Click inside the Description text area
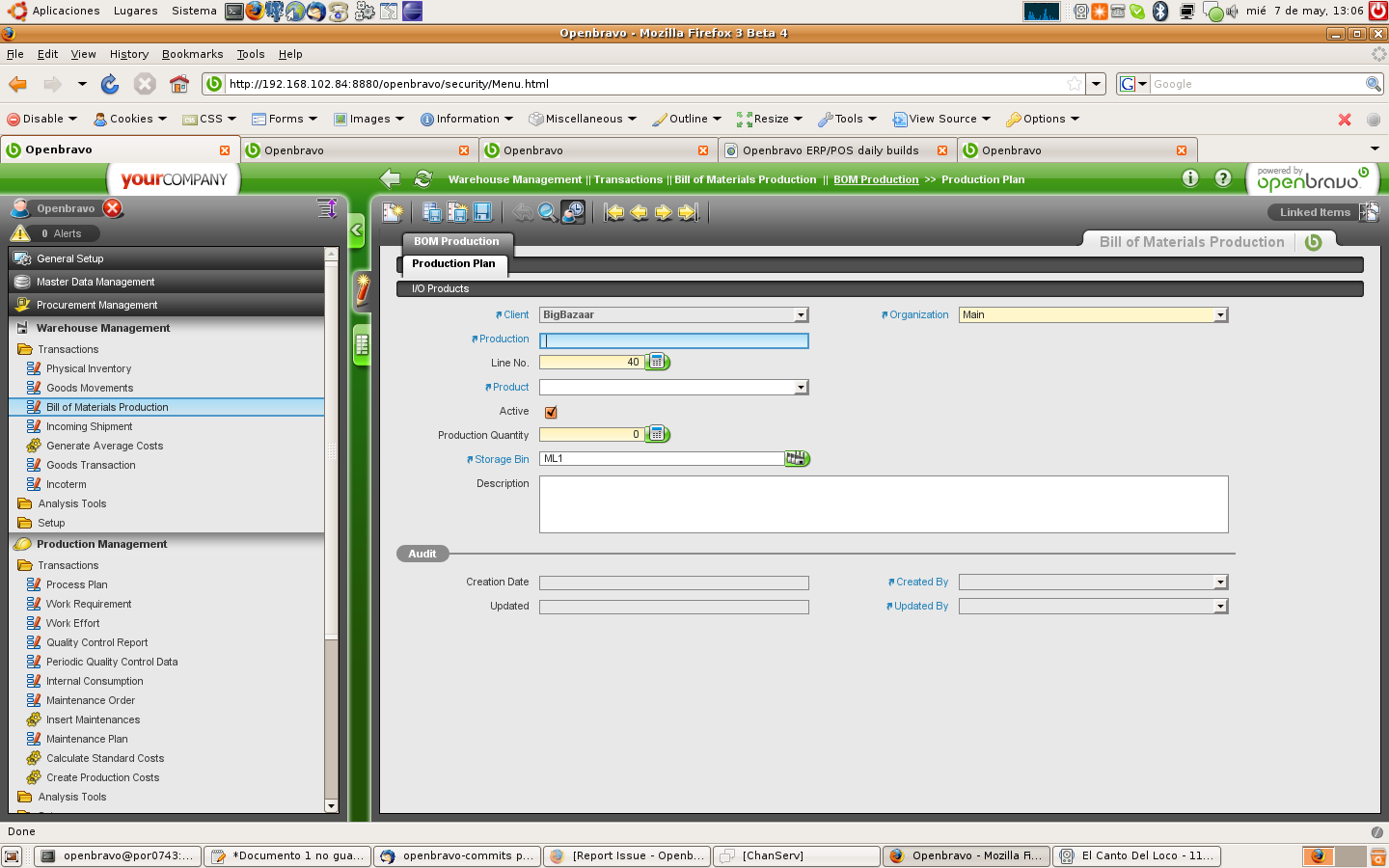This screenshot has width=1389, height=868. point(883,503)
